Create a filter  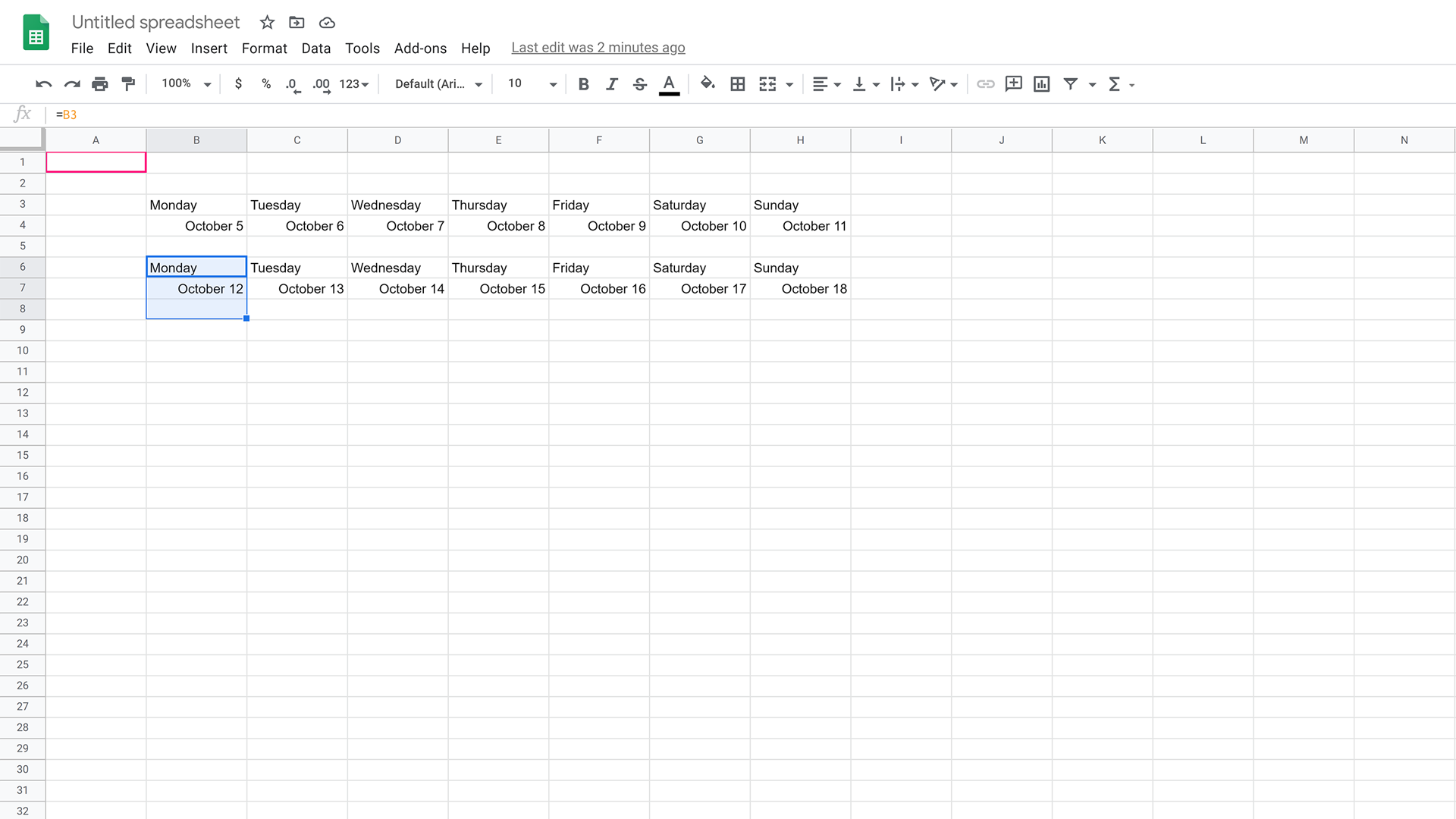(1071, 83)
